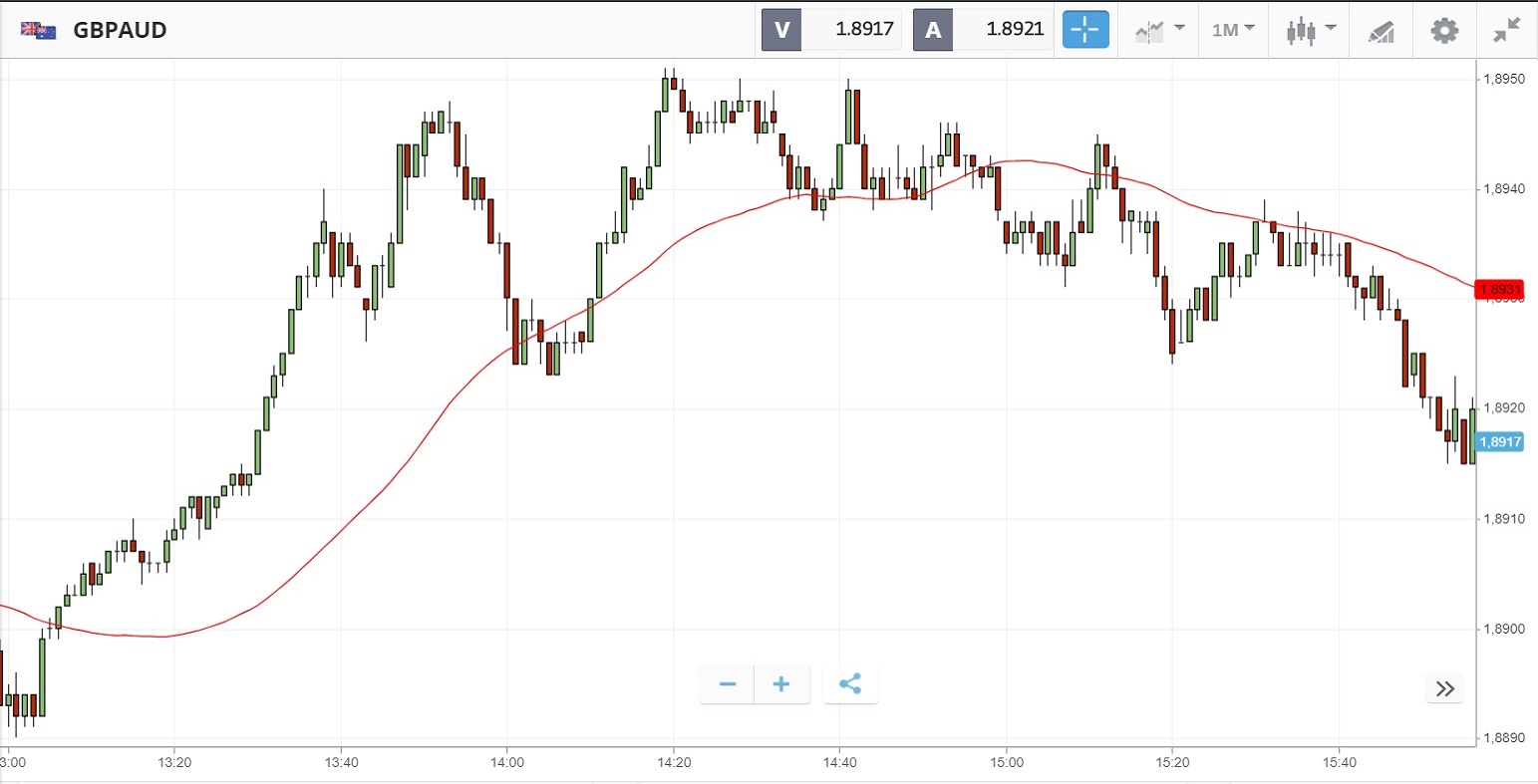Click the 1,8950 price axis label
The width and height of the screenshot is (1538, 784).
click(1502, 79)
